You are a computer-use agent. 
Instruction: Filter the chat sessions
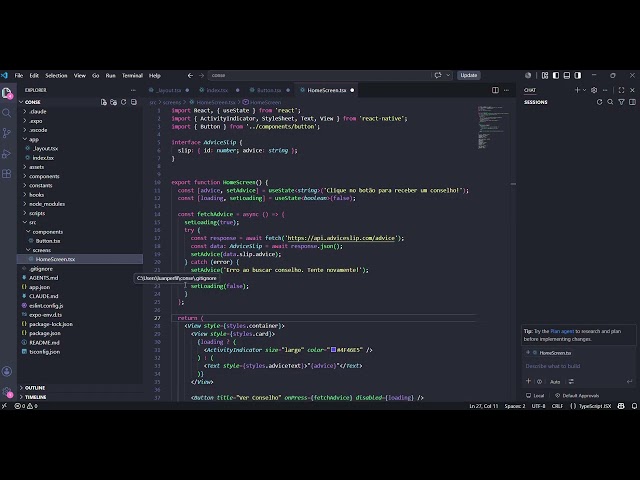(621, 102)
